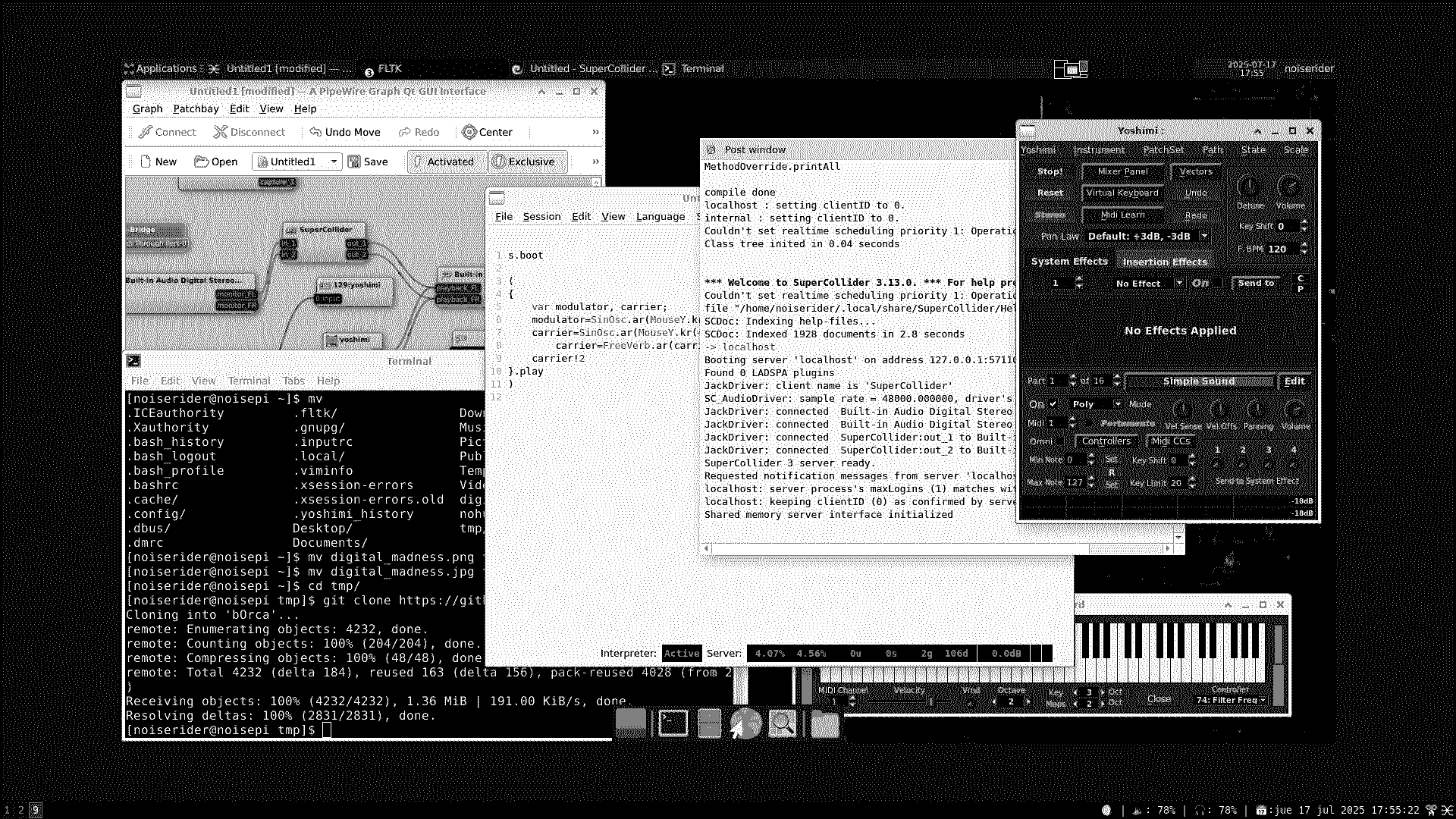Image resolution: width=1456 pixels, height=819 pixels.
Task: Open the 74: Filter Freq controller dropdown
Action: 1231,700
